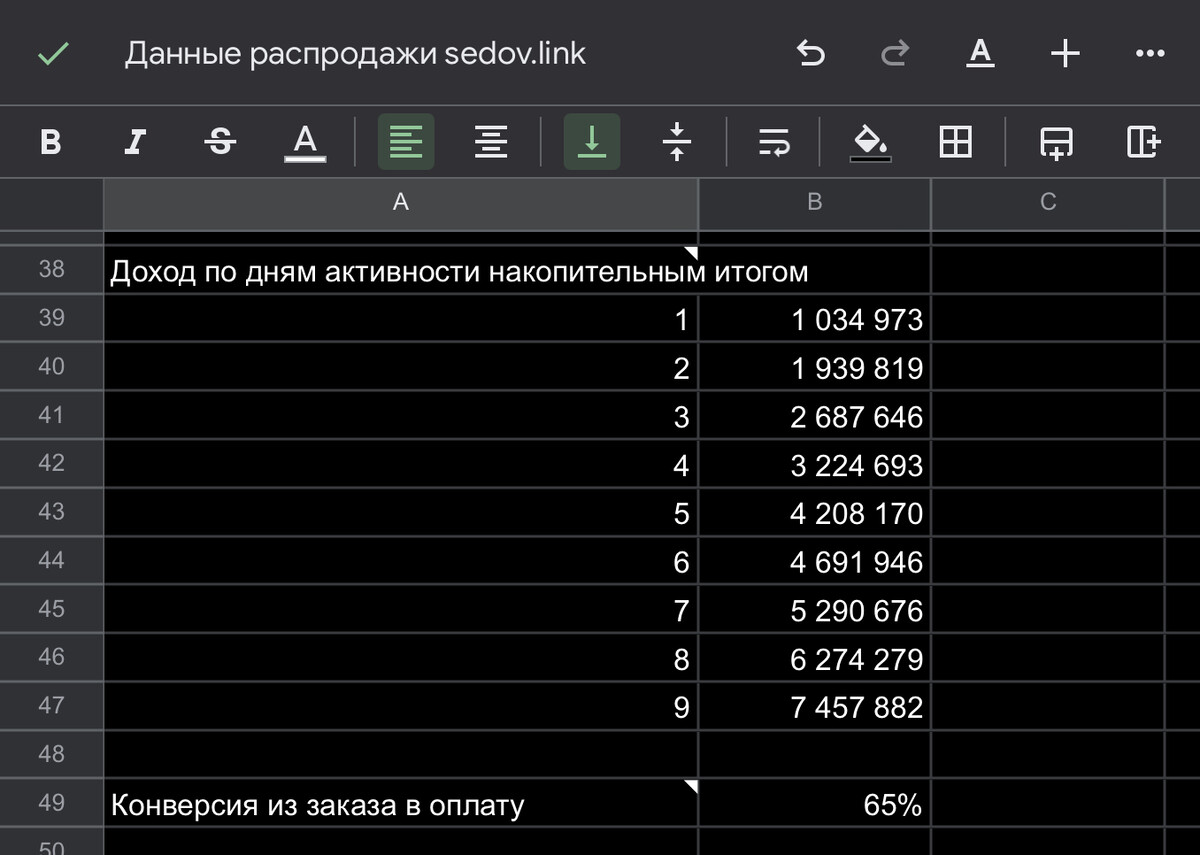Viewport: 1200px width, 855px height.
Task: Select cell with value 2 687 646
Action: [x=814, y=416]
